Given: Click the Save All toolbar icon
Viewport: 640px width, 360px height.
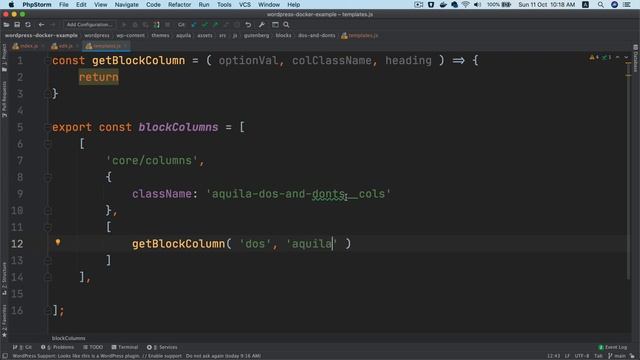Looking at the screenshot, I should pyautogui.click(x=17, y=25).
